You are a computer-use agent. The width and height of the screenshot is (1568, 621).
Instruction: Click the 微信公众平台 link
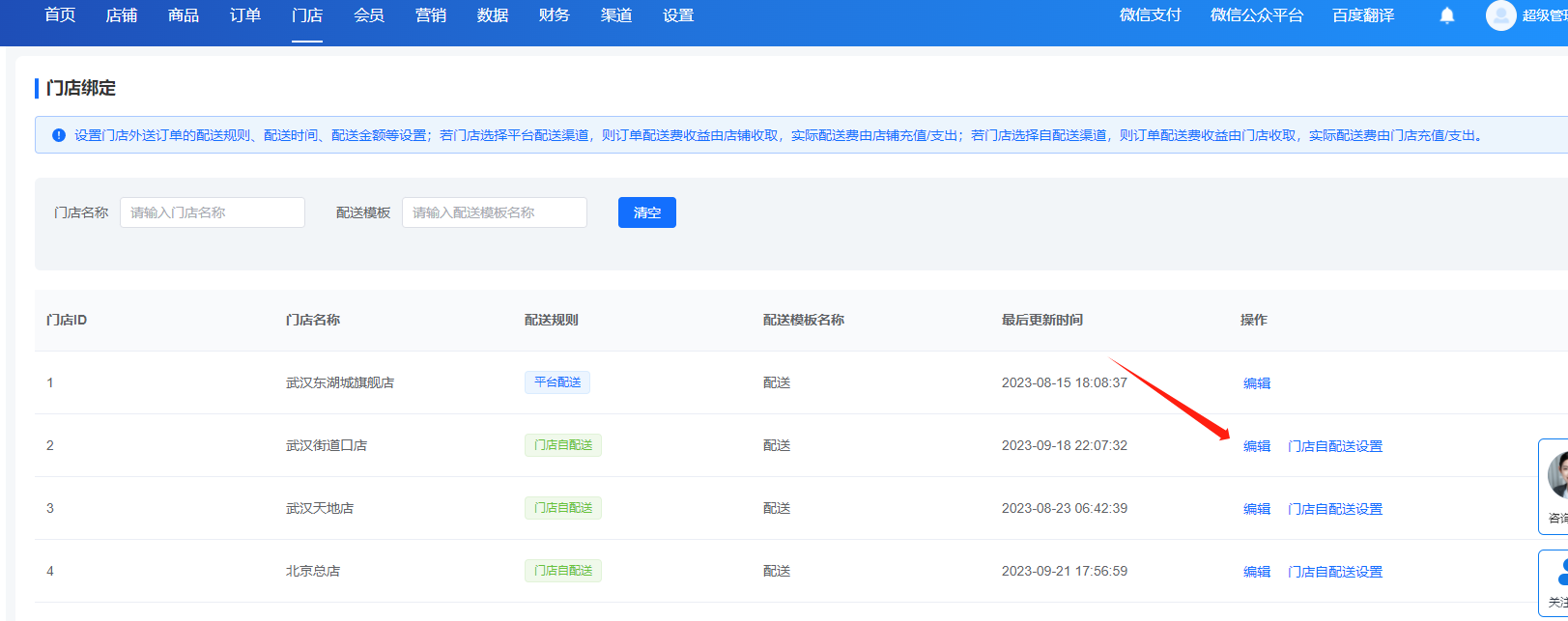click(x=1257, y=15)
